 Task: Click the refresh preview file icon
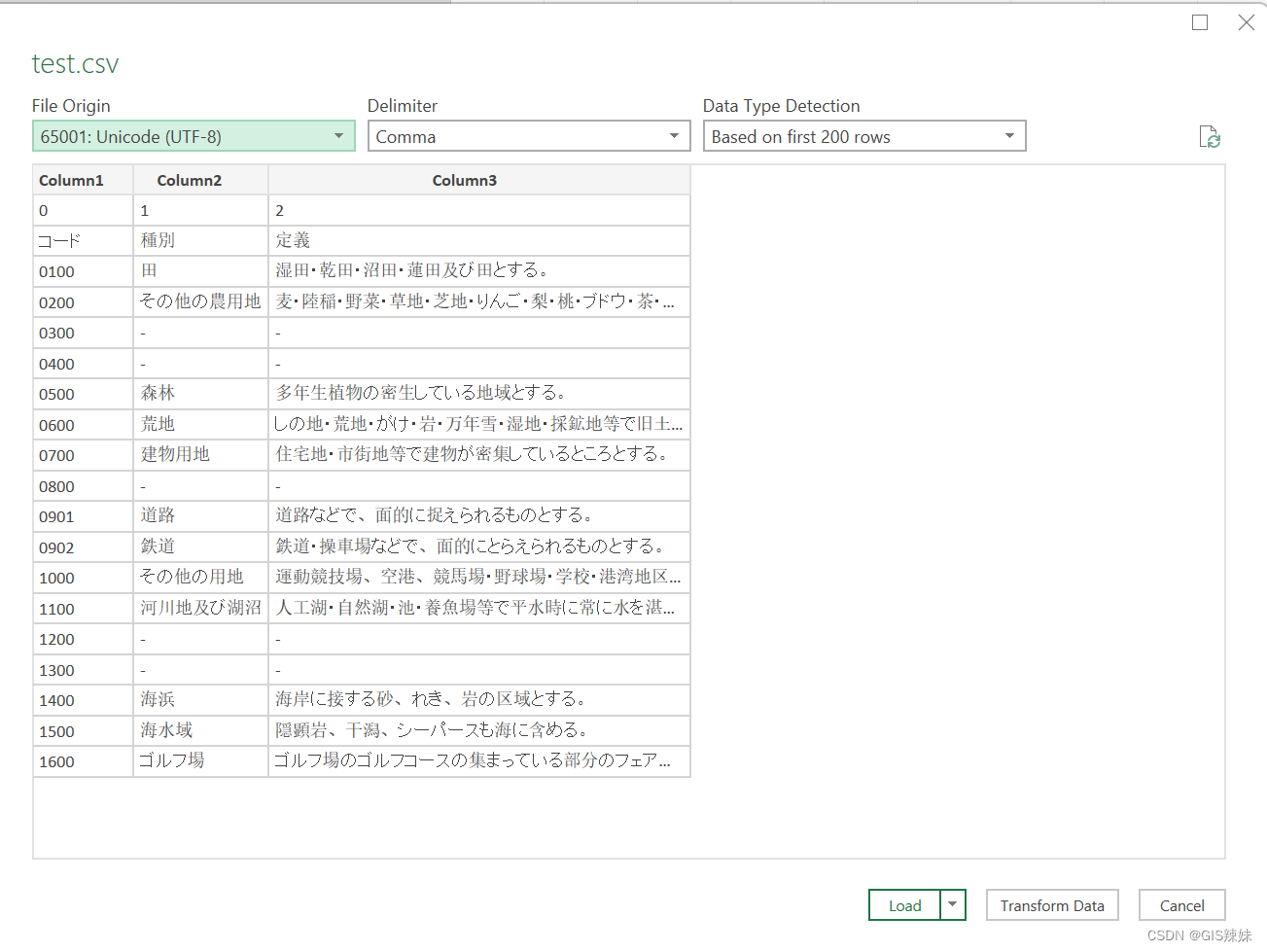coord(1210,137)
